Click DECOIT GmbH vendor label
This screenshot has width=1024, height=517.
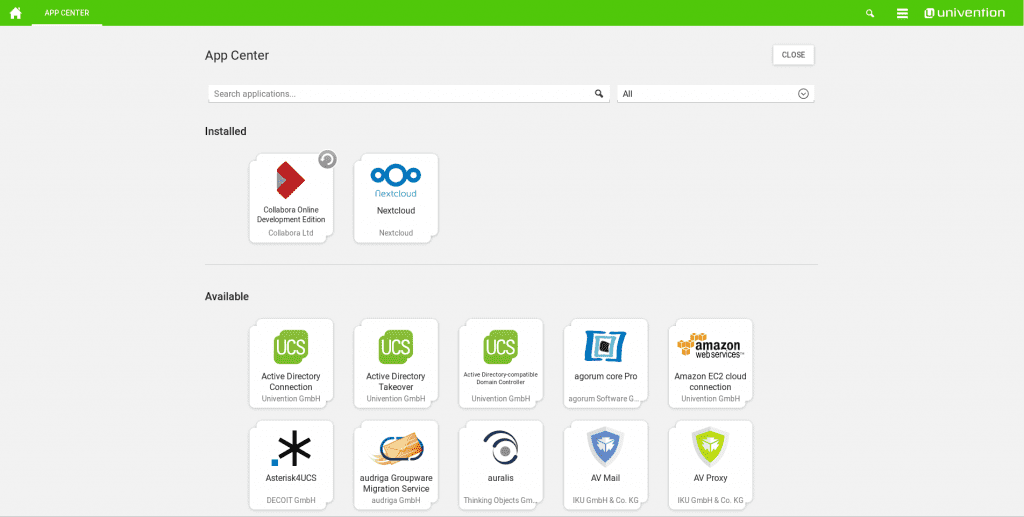tap(291, 501)
